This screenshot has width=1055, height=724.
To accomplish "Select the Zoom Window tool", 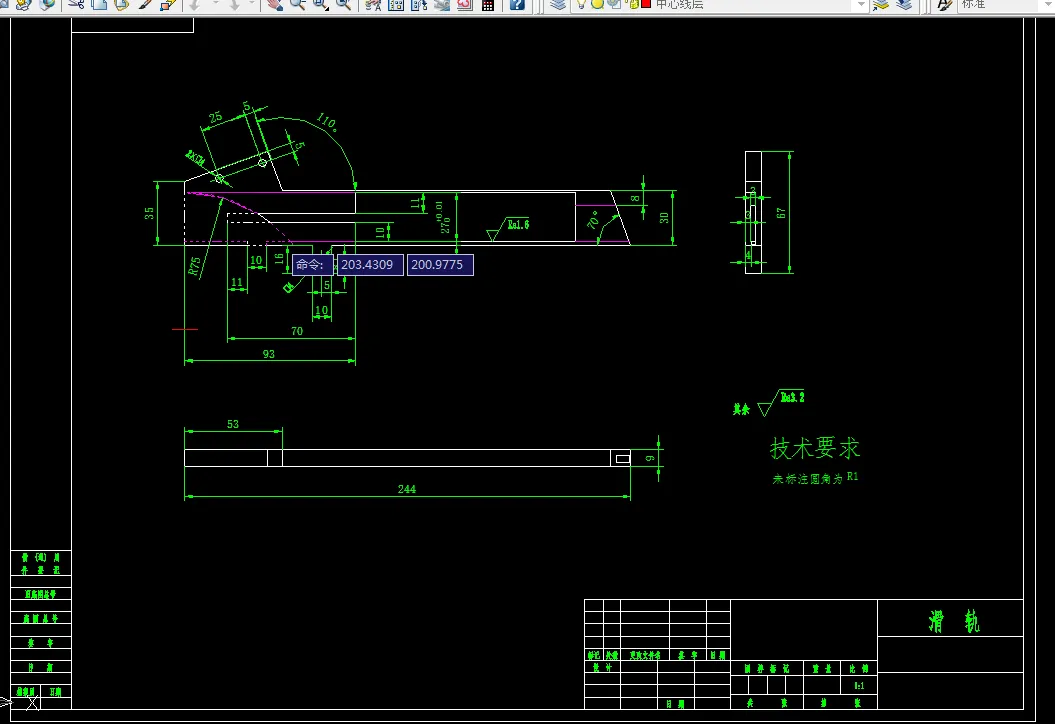I will 320,5.
